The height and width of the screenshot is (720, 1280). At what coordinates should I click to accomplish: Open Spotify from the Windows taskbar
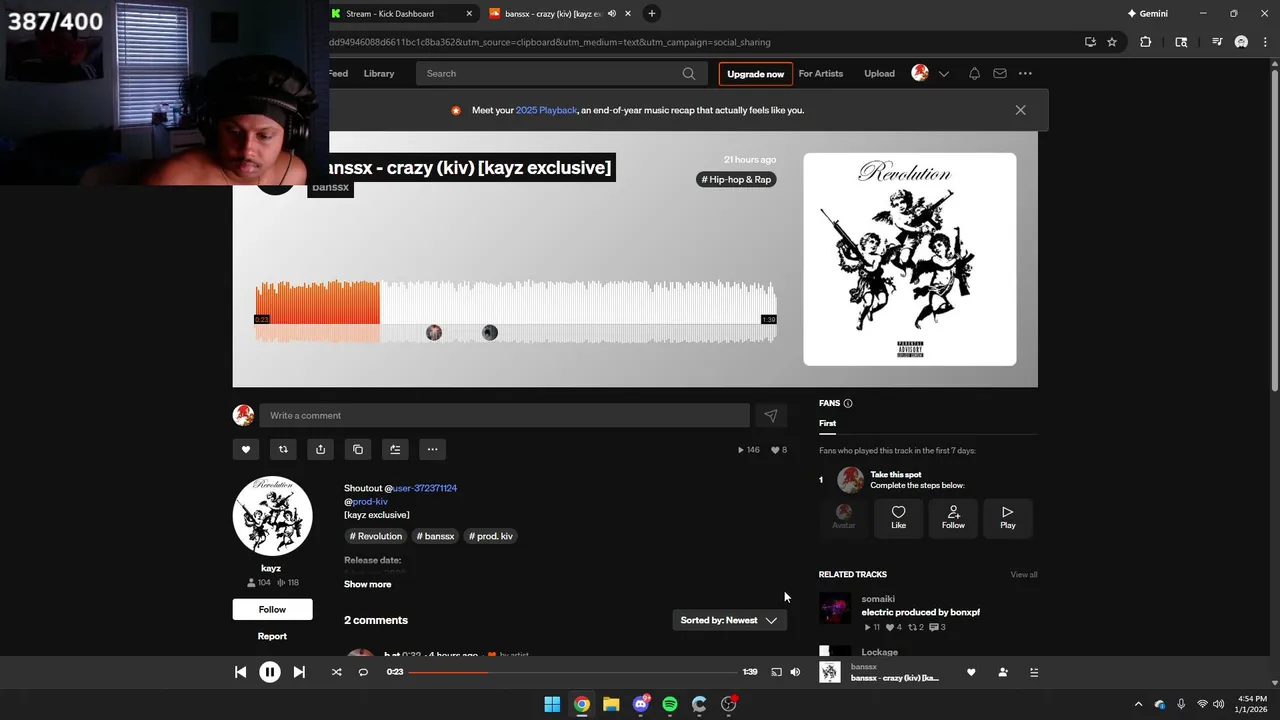point(670,704)
